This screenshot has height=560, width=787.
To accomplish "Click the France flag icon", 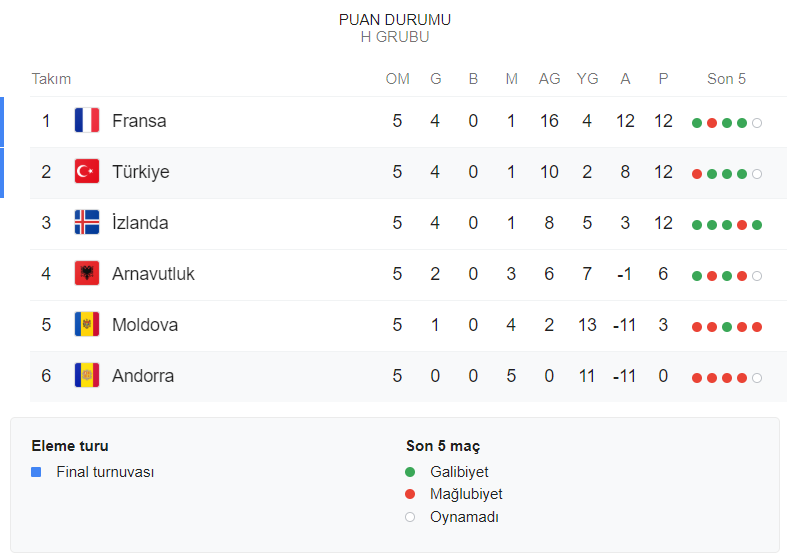I will coord(87,121).
